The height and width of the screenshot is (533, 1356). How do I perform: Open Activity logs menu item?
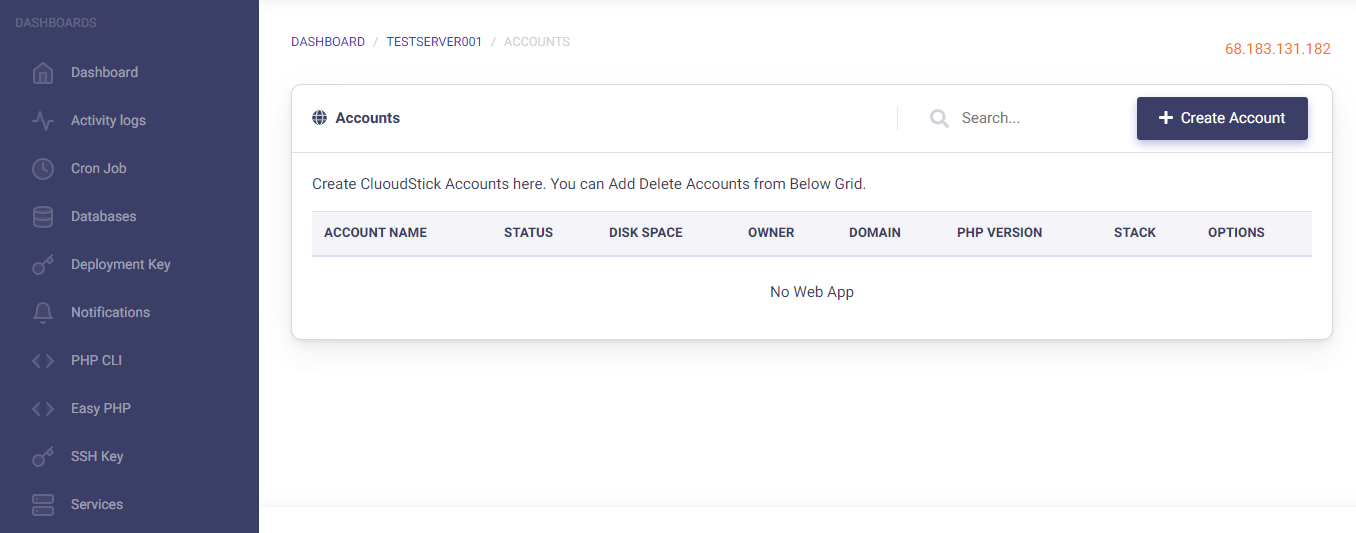[x=108, y=120]
